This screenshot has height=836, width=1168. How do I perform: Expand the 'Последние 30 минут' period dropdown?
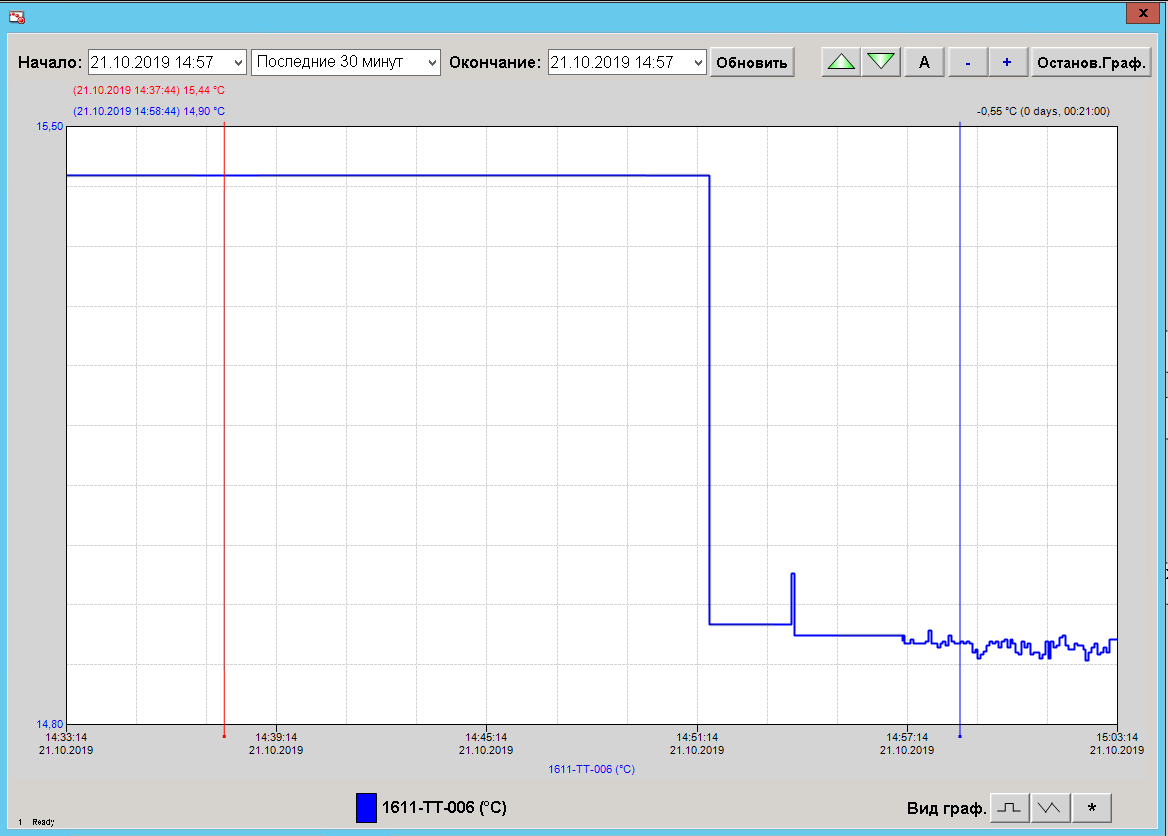click(431, 62)
